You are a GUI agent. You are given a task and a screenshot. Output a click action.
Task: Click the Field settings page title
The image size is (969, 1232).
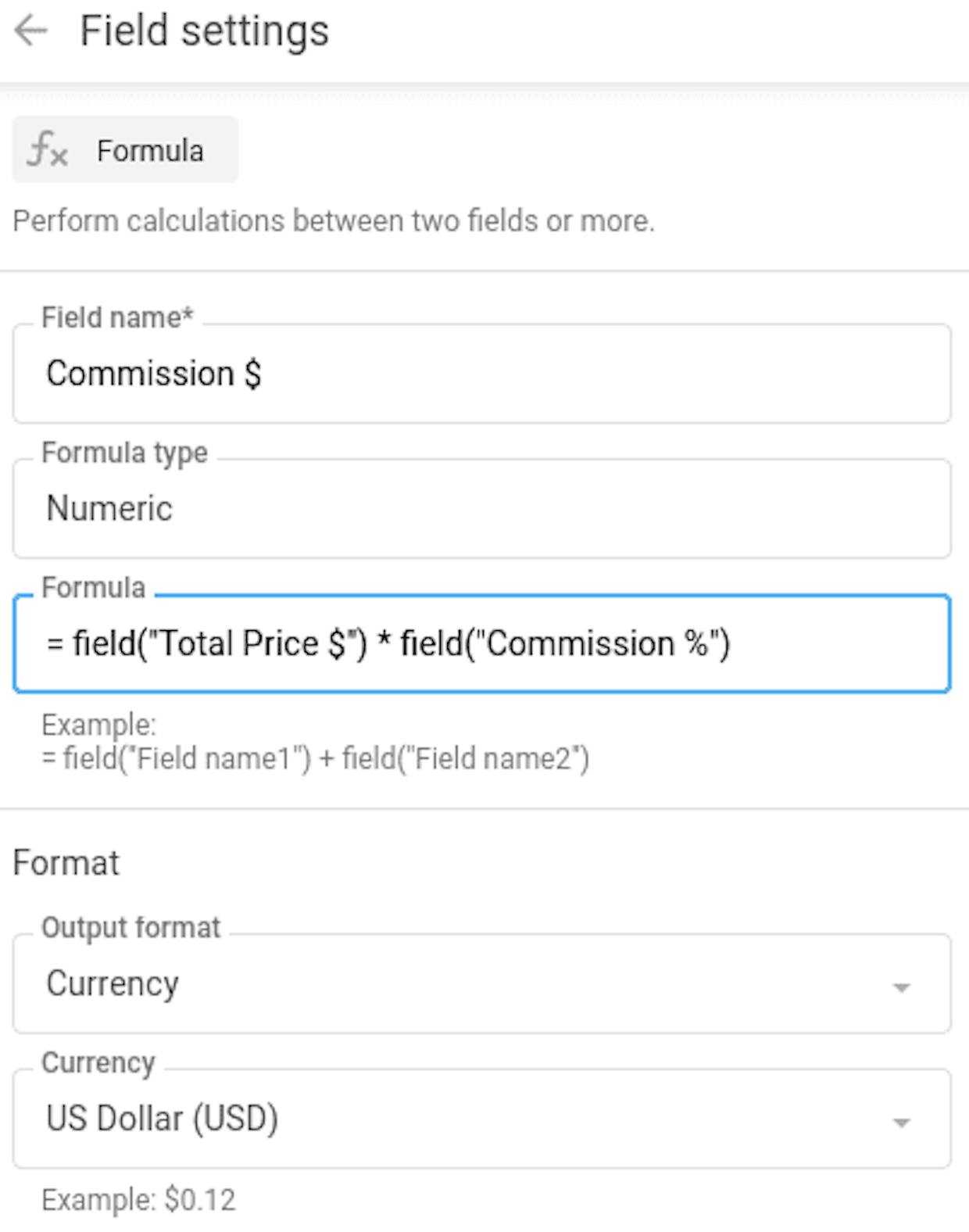(x=205, y=31)
